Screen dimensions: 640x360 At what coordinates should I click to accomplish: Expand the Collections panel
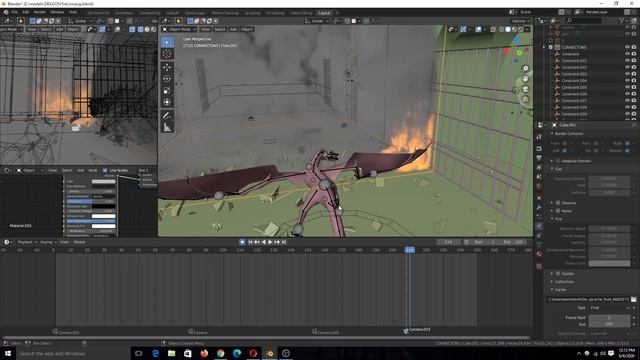[552, 282]
